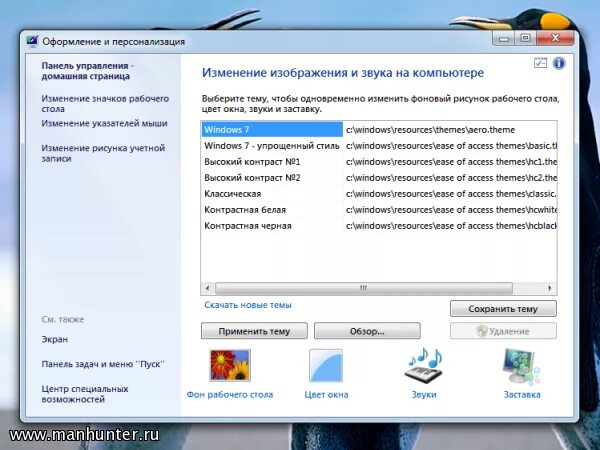The width and height of the screenshot is (600, 450).
Task: Open the window color icon
Action: click(326, 365)
